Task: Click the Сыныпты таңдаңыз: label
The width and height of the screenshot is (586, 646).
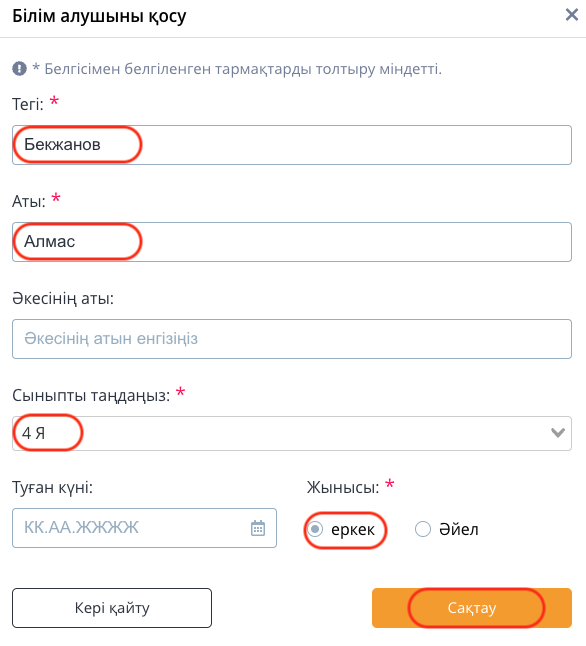Action: click(x=91, y=396)
